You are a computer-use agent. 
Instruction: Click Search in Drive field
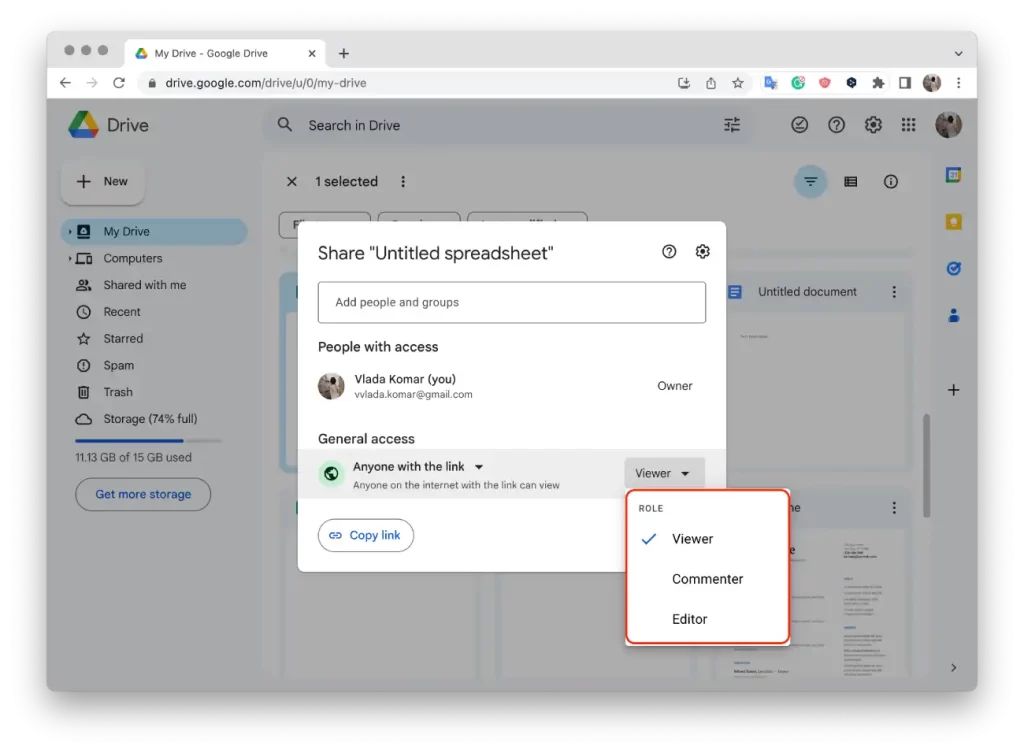coord(508,125)
